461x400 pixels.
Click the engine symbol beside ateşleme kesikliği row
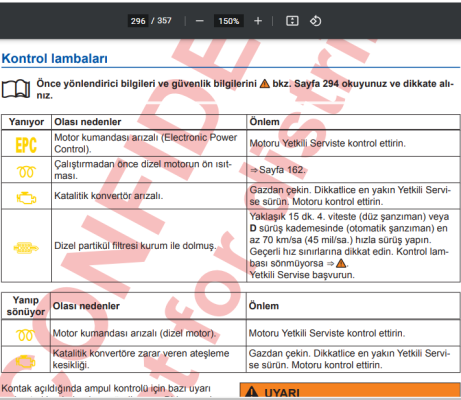pos(25,361)
